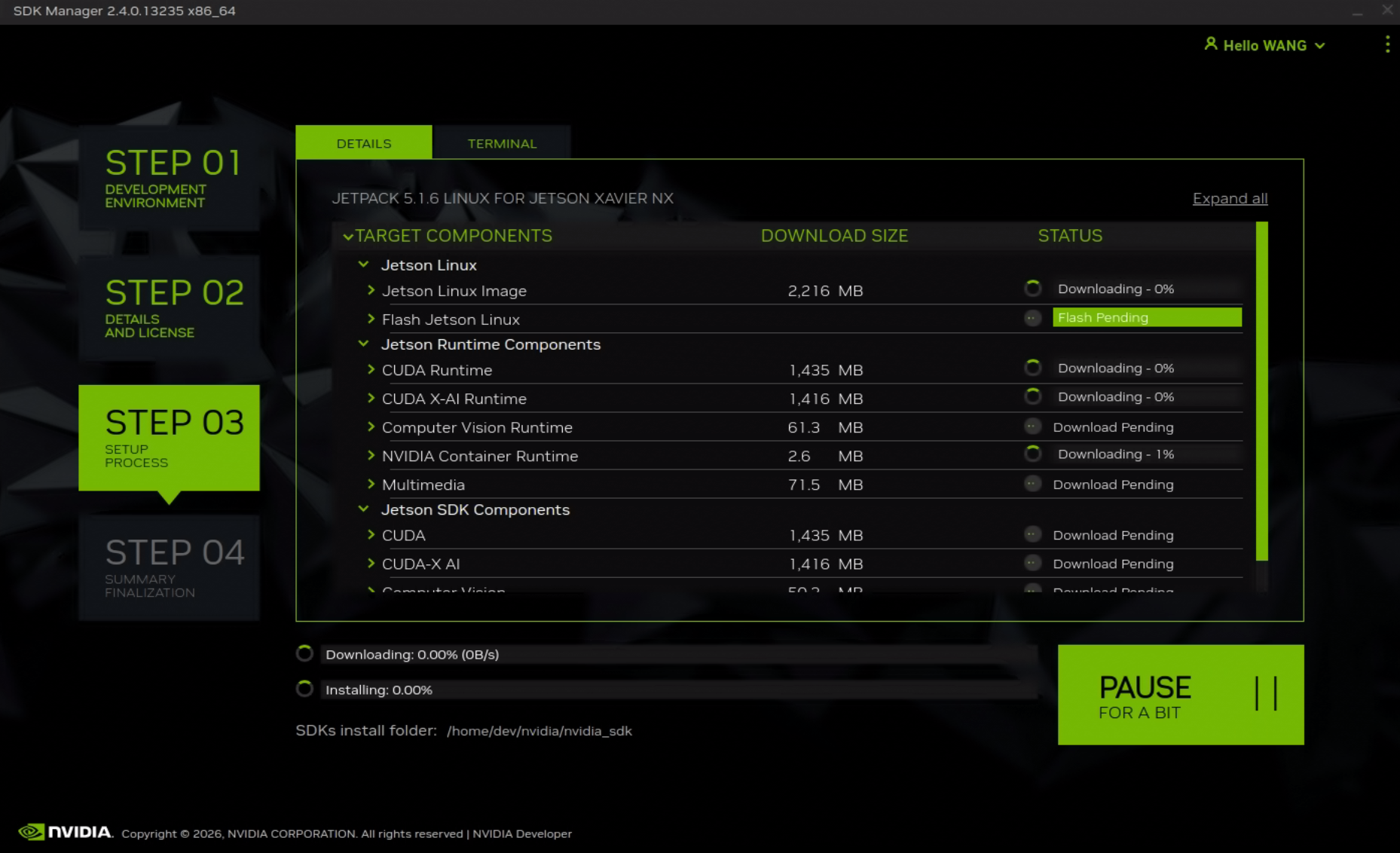Image resolution: width=1400 pixels, height=853 pixels.
Task: Expand the NVIDIA Container Runtime row
Action: pos(371,455)
